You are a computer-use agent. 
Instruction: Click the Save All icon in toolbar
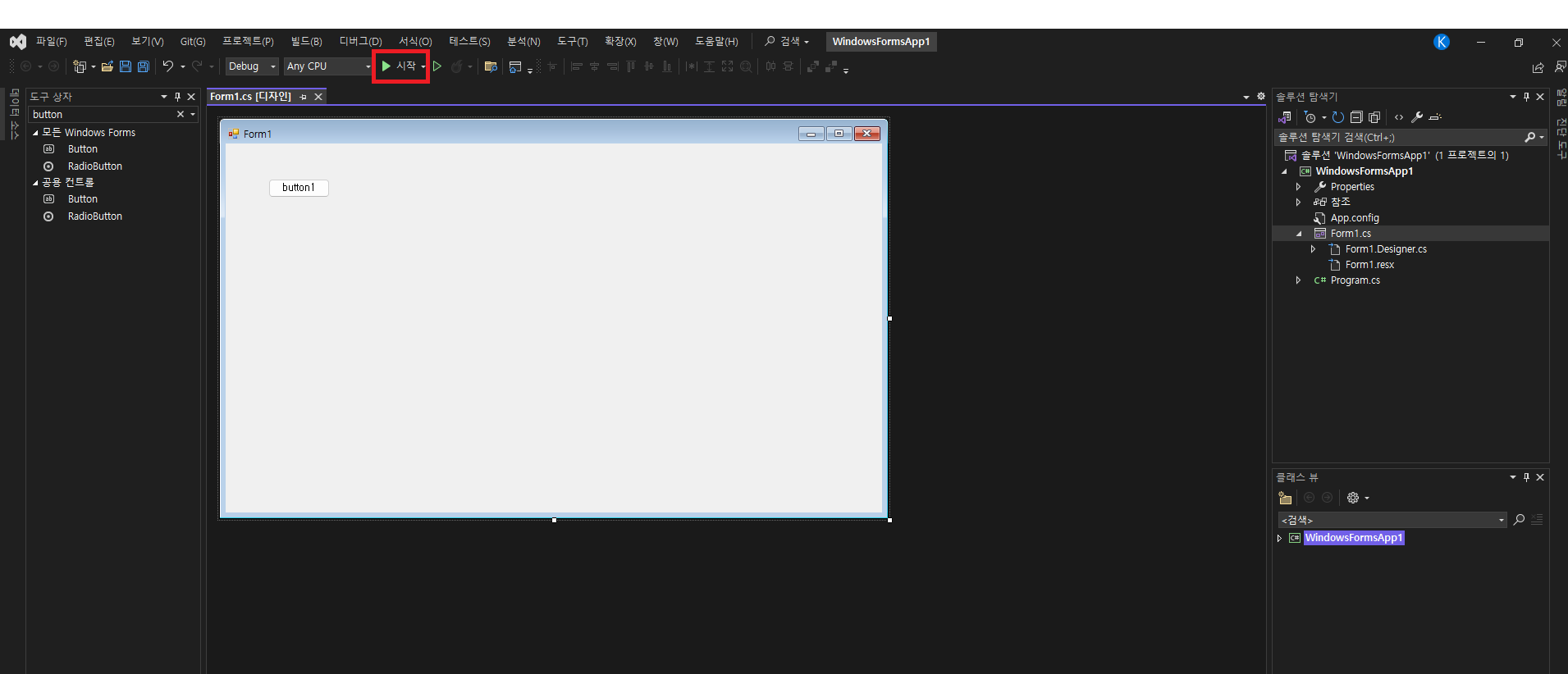click(144, 66)
